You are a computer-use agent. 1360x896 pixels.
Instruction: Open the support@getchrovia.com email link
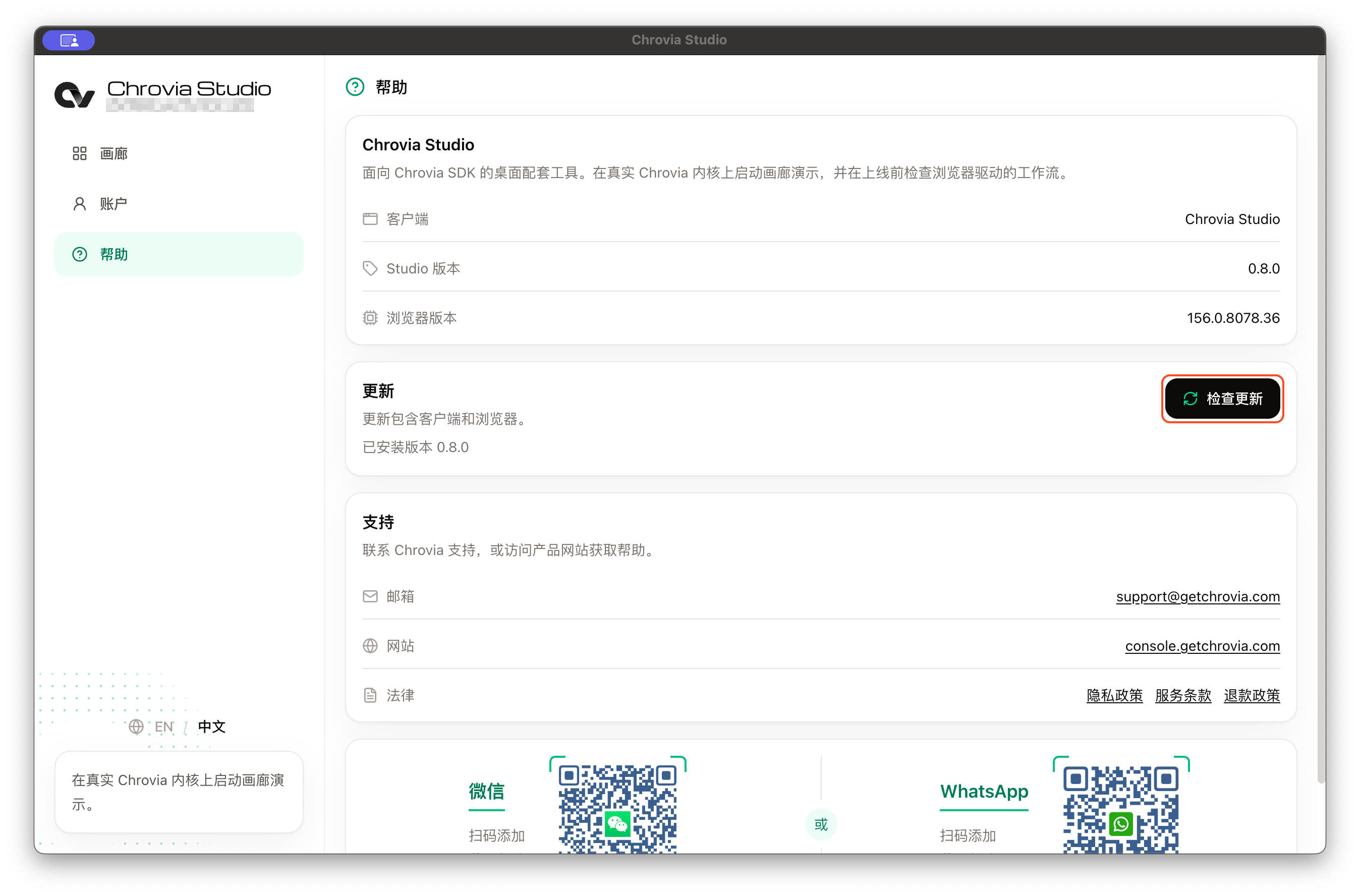[1198, 596]
